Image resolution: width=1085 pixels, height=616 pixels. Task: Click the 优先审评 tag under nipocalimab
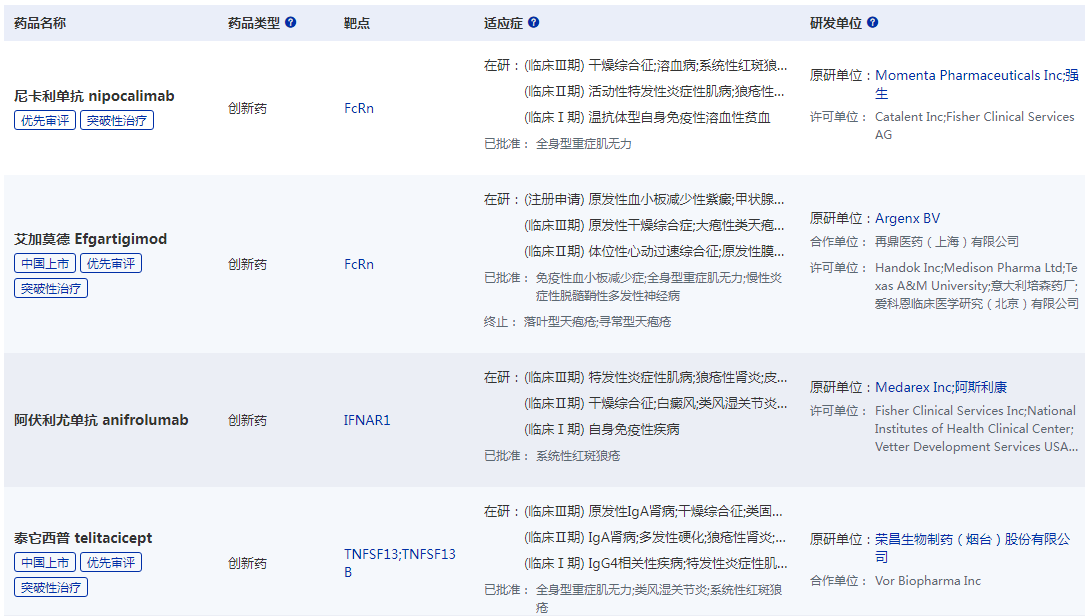44,119
